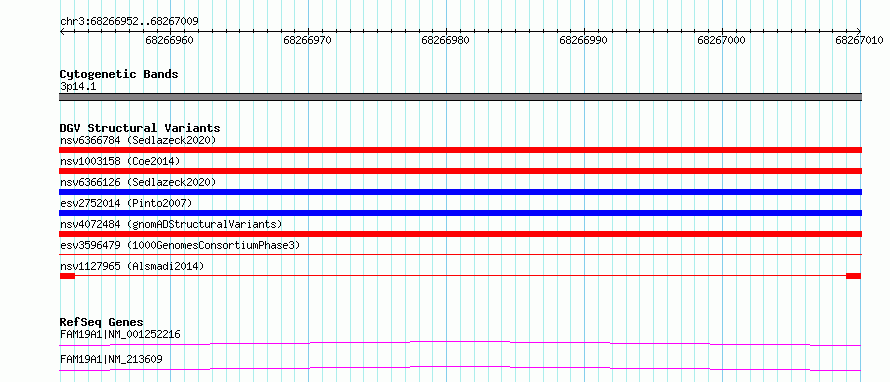This screenshot has height=382, width=890.
Task: Click variant label esv3596479 (1000GenomesConsortiumPhase3)
Action: pos(180,245)
